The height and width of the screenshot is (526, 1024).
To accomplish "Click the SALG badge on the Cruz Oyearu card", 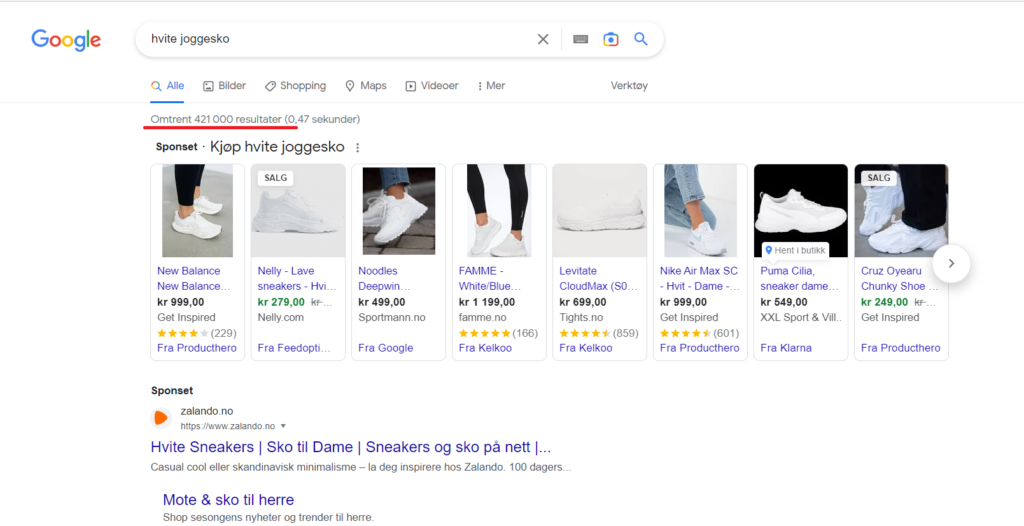I will pos(878,178).
